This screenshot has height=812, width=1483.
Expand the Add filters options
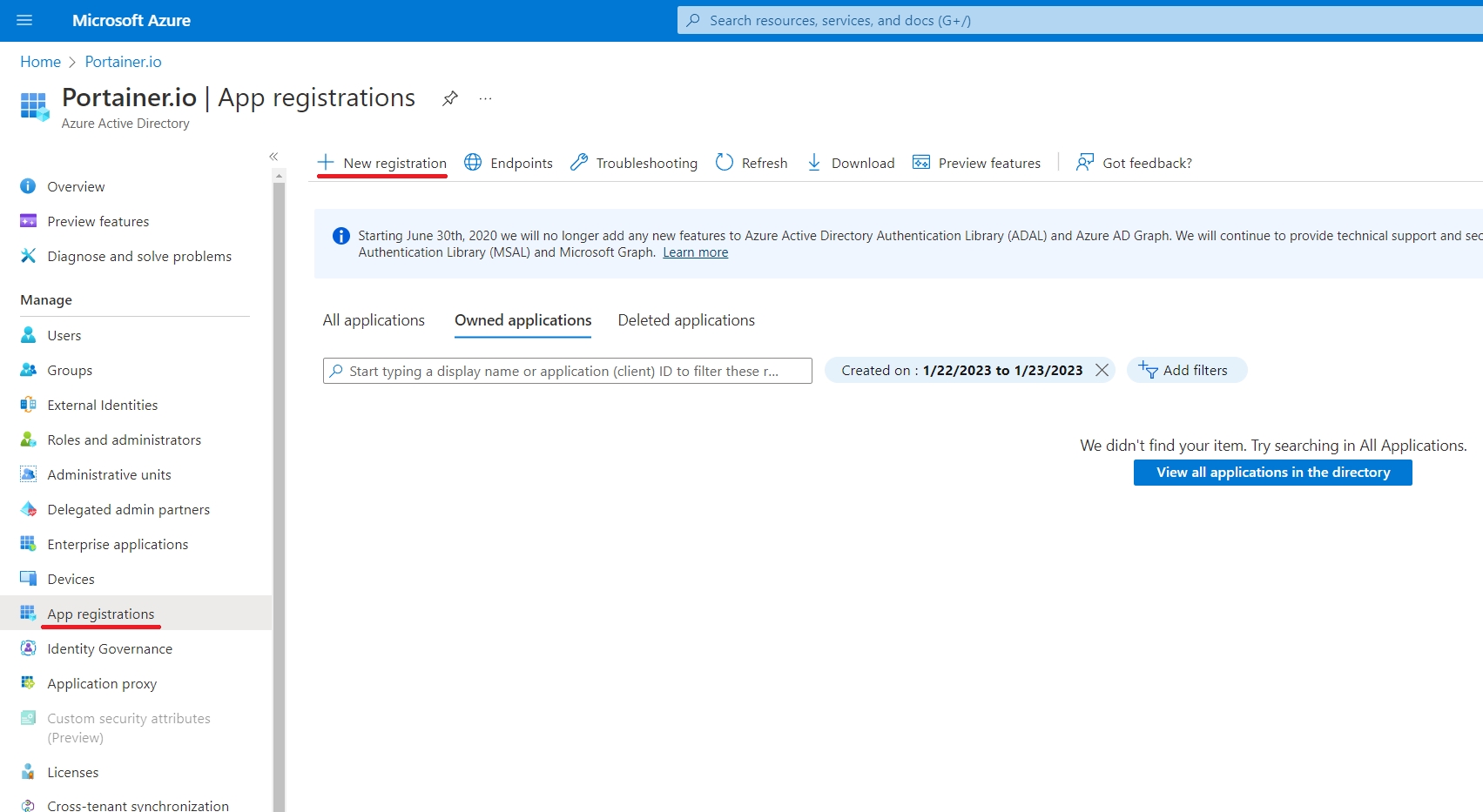click(1186, 370)
